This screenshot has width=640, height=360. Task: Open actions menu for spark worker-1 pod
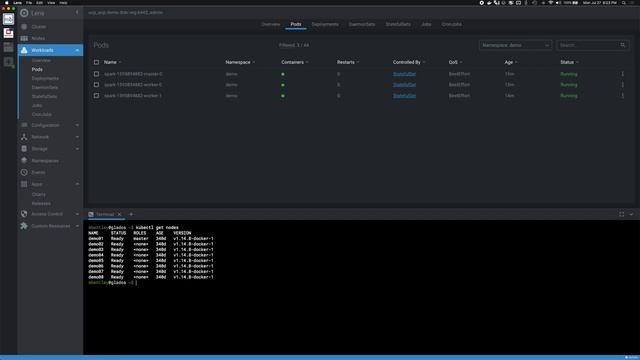[622, 96]
